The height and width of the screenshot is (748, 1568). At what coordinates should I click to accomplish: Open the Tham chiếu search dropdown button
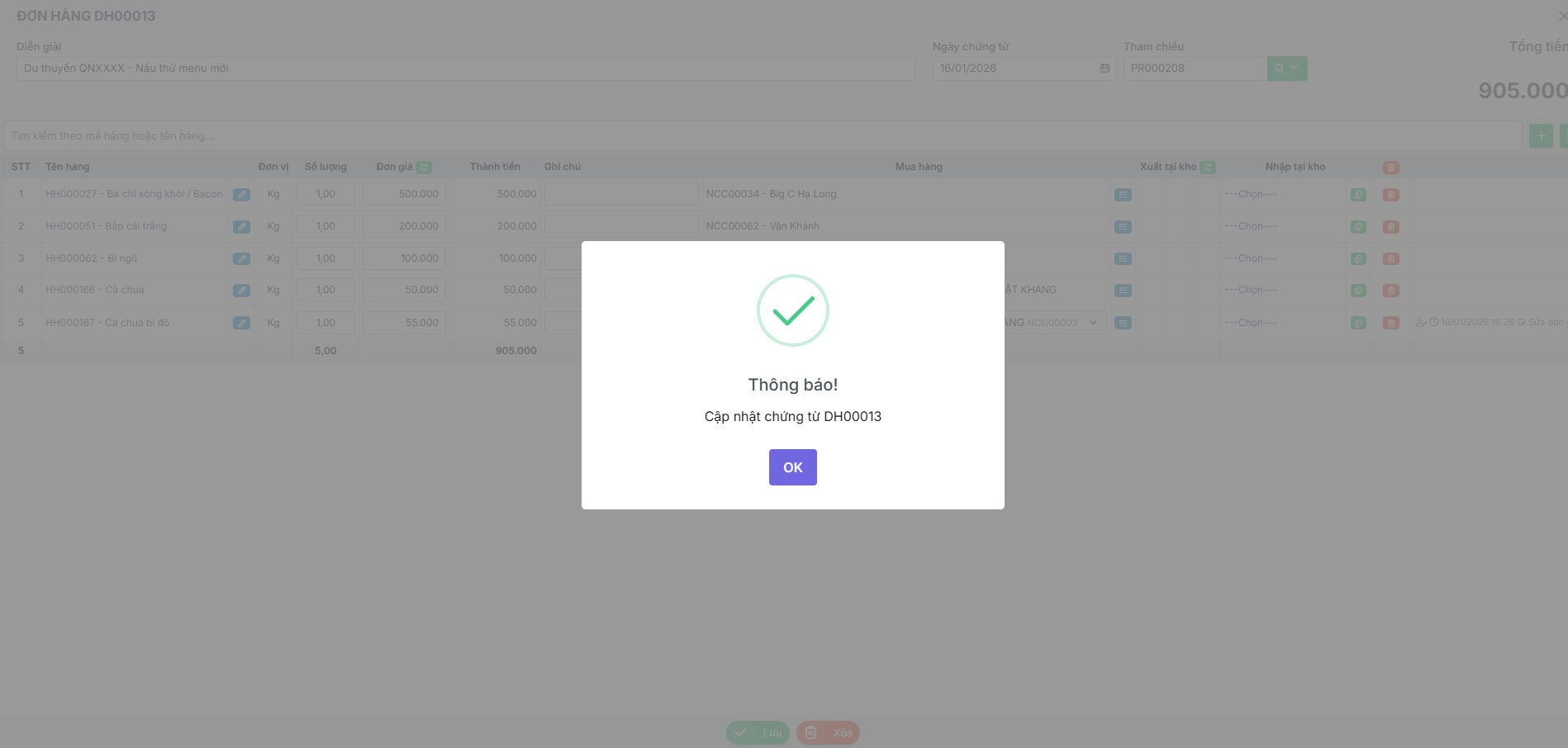[x=1286, y=69]
